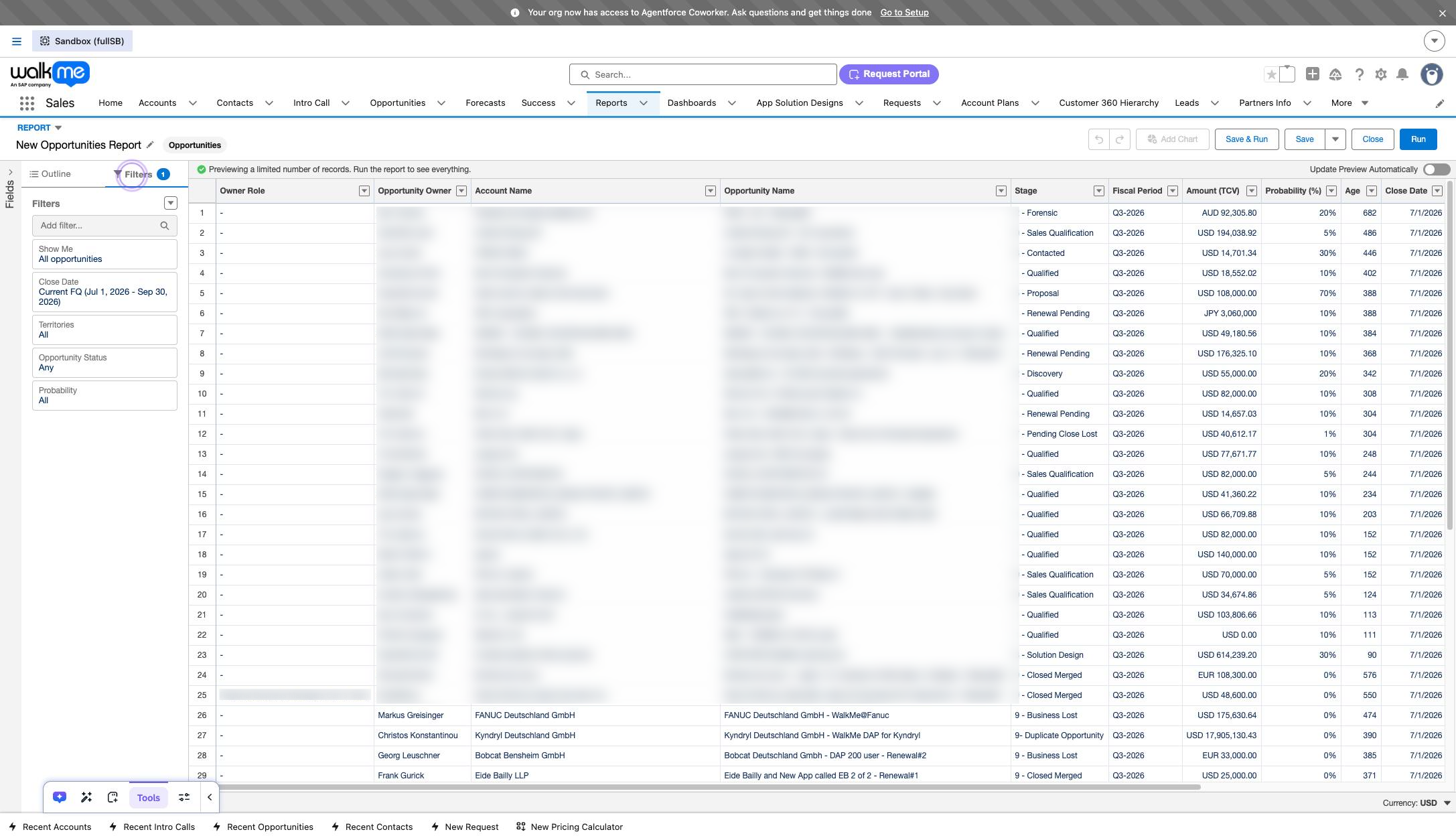The width and height of the screenshot is (1456, 840).
Task: Edit navigation bar with pencil icon
Action: click(x=1440, y=103)
